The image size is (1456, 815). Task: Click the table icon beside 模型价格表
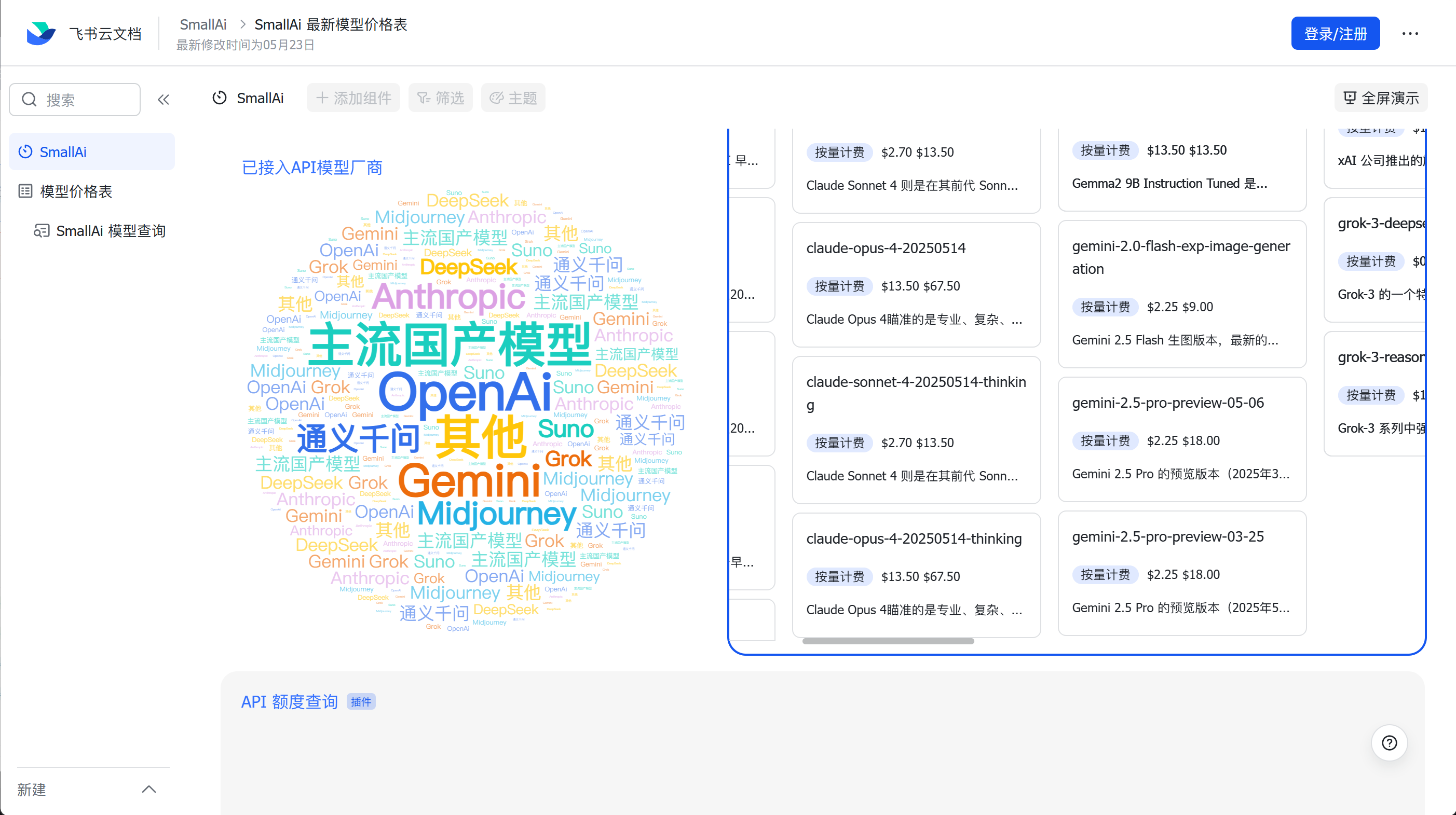25,191
